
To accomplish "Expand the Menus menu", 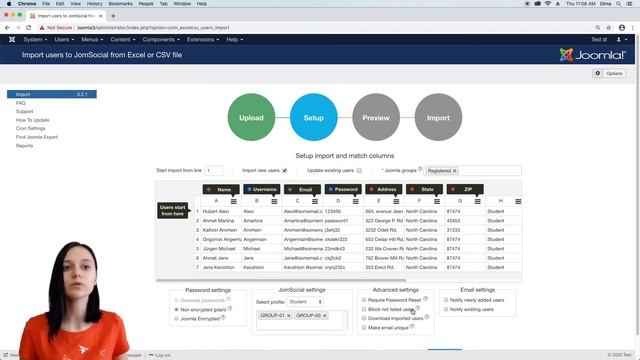I will point(92,40).
